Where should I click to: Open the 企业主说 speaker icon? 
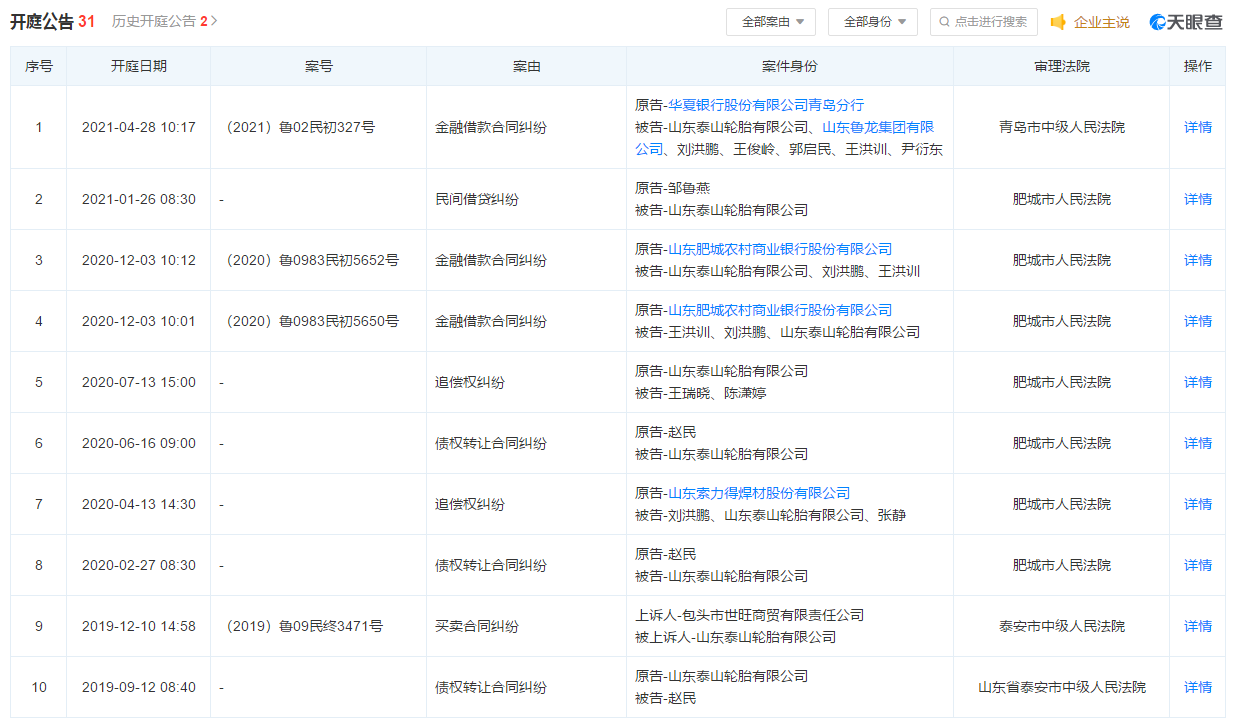(1058, 22)
